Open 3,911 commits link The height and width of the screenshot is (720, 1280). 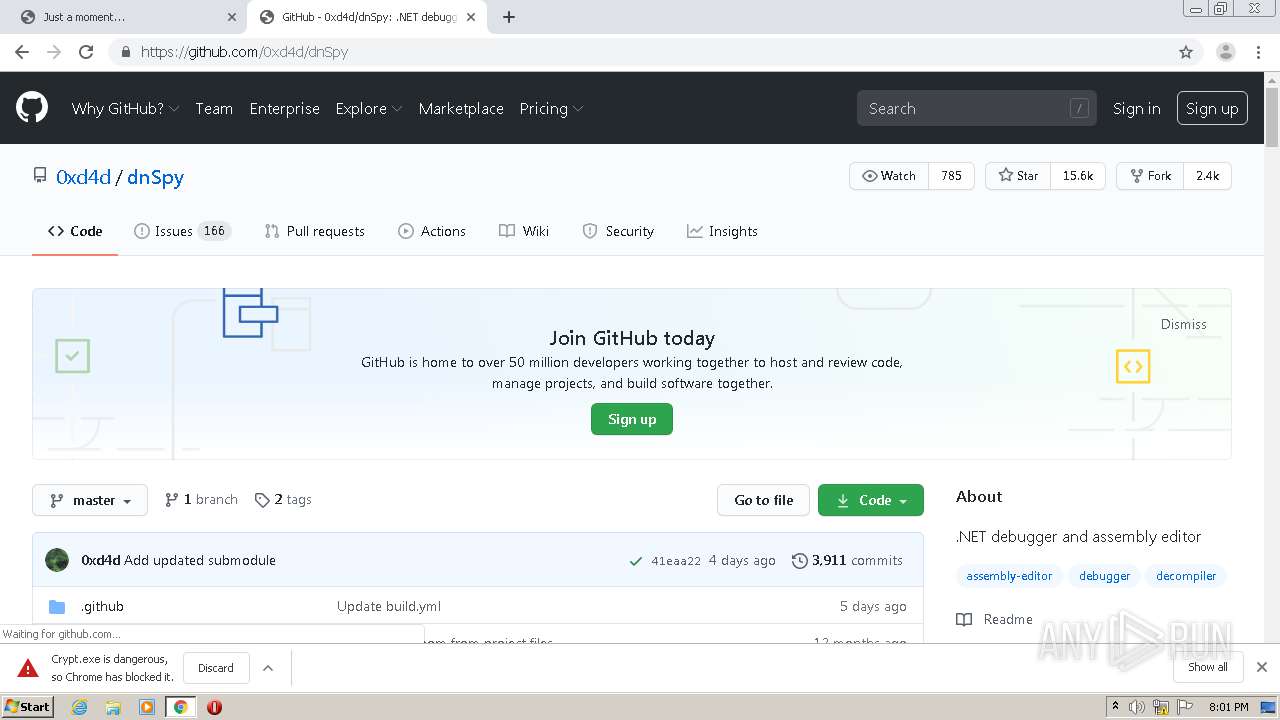[x=847, y=561]
